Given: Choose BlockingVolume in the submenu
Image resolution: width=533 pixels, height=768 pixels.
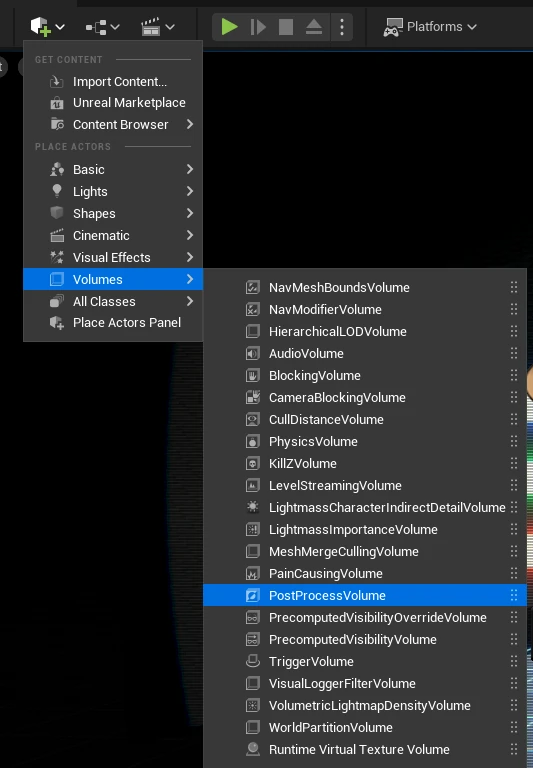Looking at the screenshot, I should [x=365, y=376].
